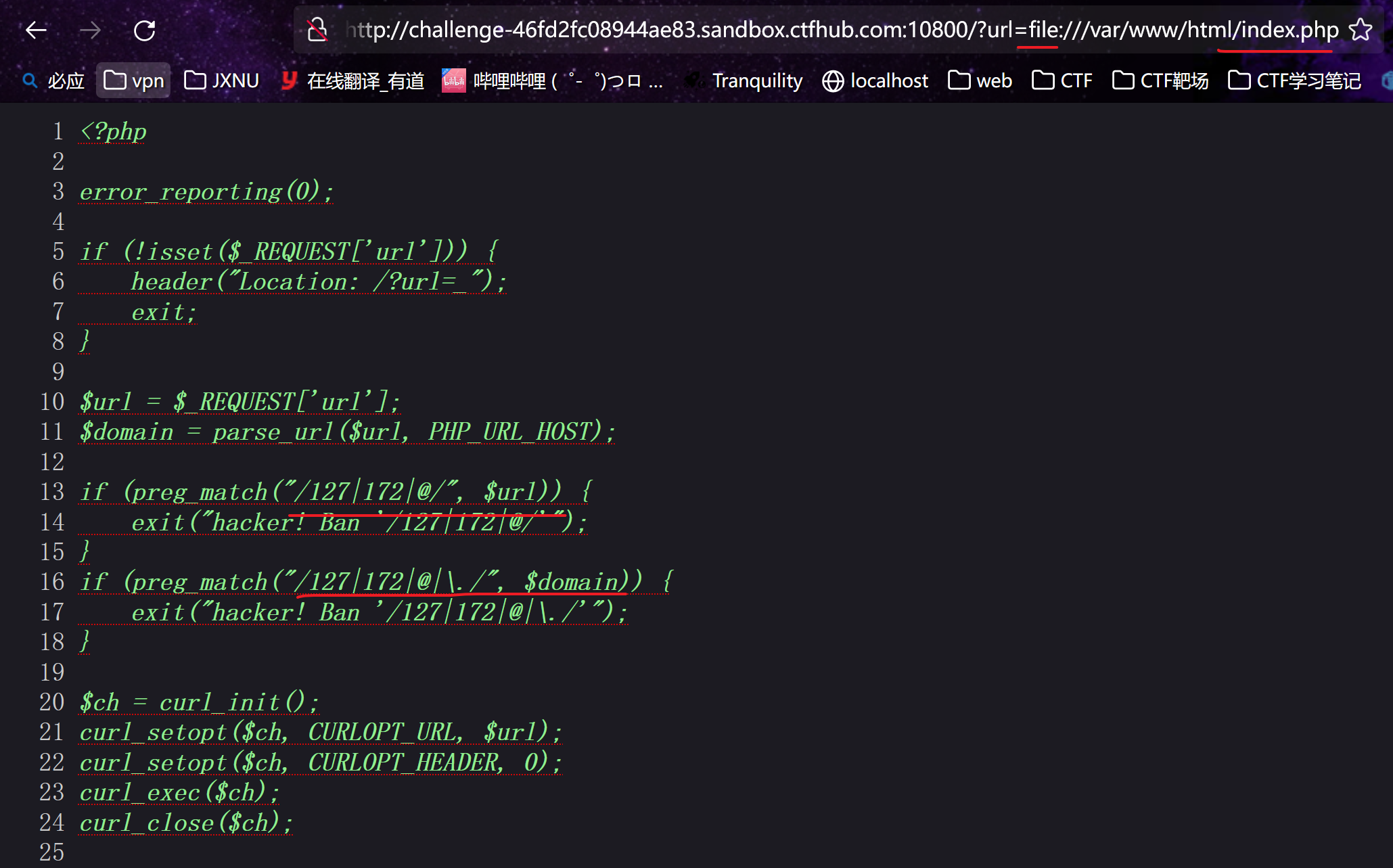This screenshot has height=868, width=1393.
Task: Click the isset $_REQUEST check on line 5
Action: pyautogui.click(x=289, y=252)
